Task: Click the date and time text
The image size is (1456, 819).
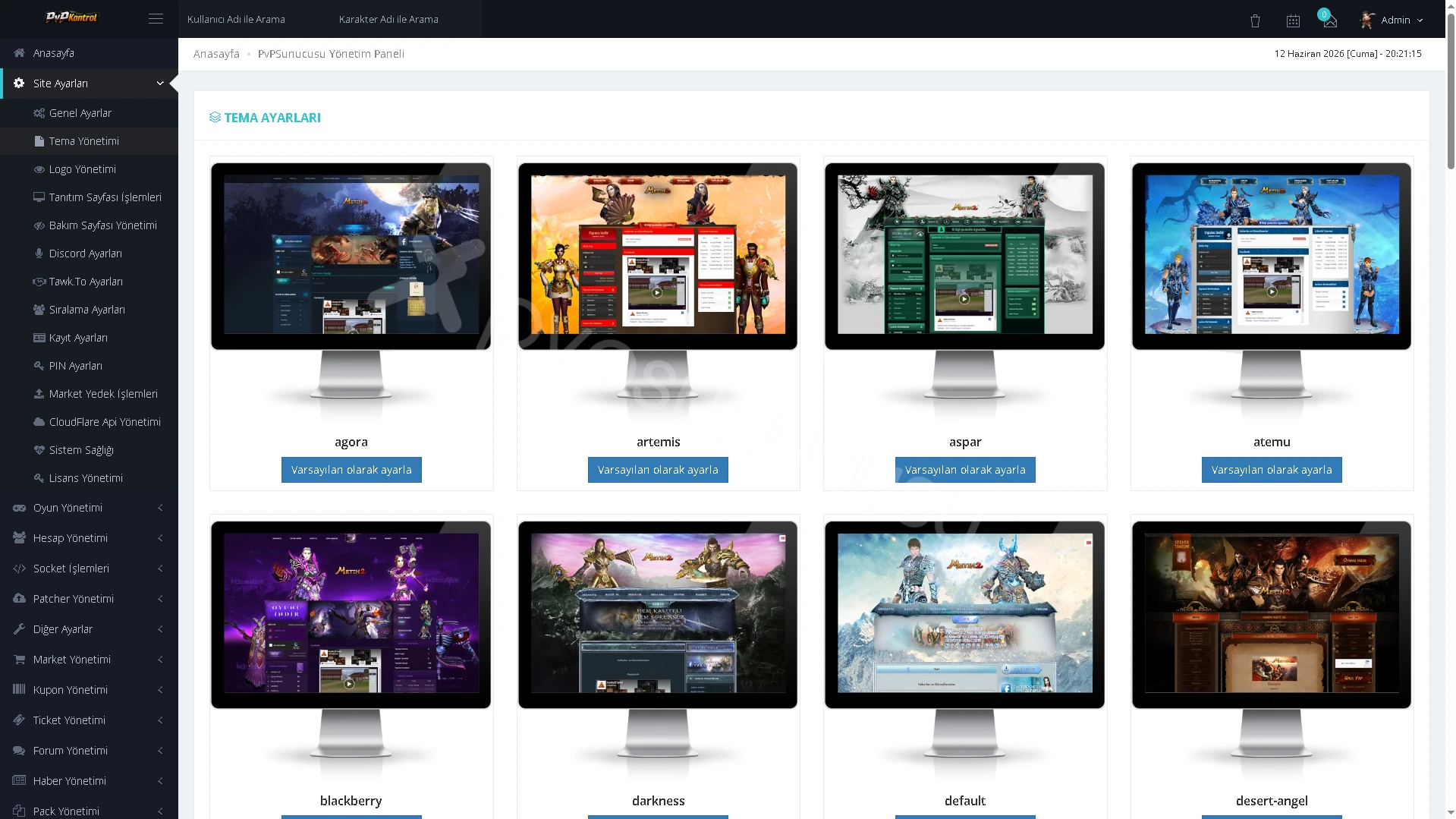Action: (x=1348, y=54)
